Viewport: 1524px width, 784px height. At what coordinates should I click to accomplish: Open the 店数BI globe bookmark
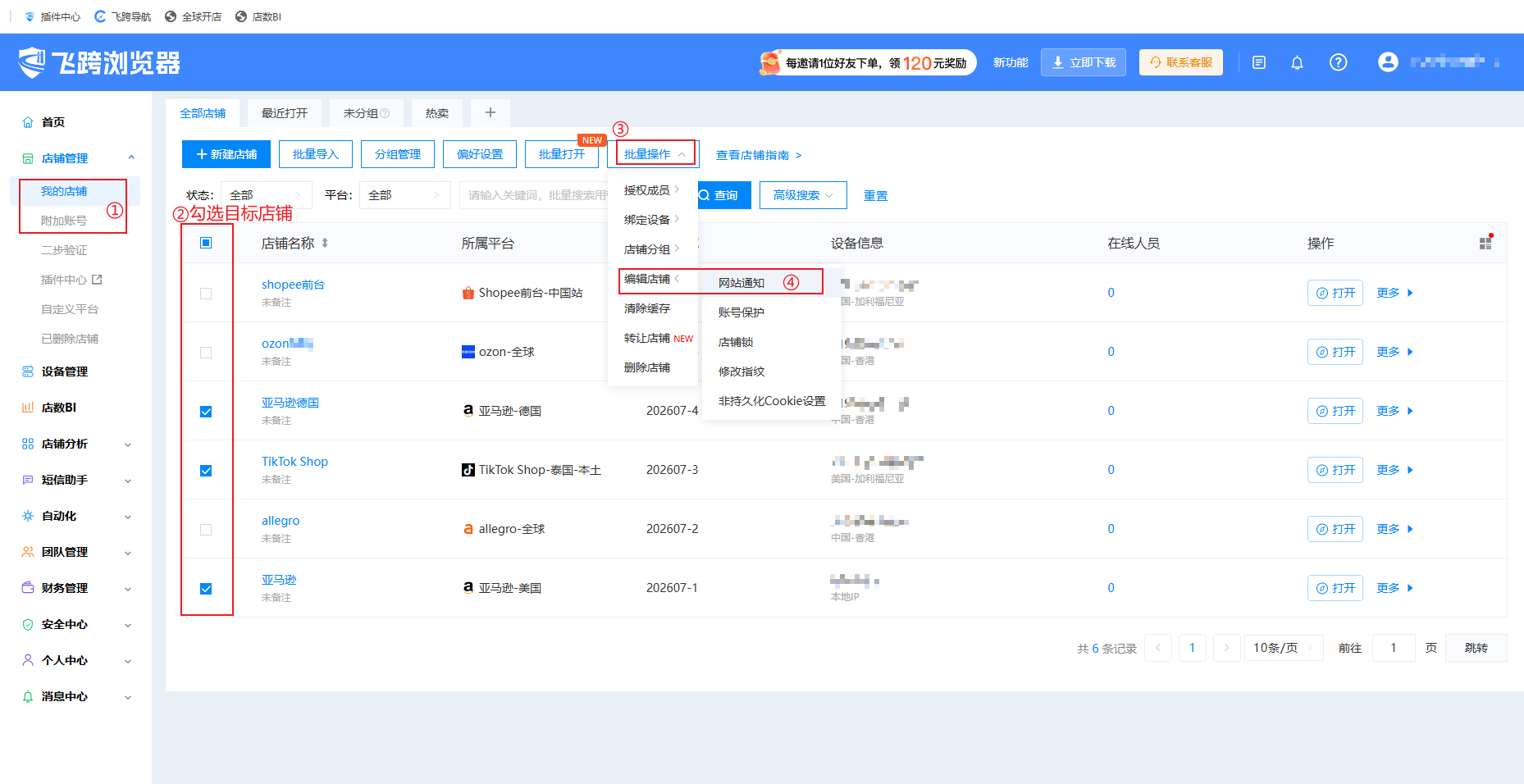pos(241,16)
